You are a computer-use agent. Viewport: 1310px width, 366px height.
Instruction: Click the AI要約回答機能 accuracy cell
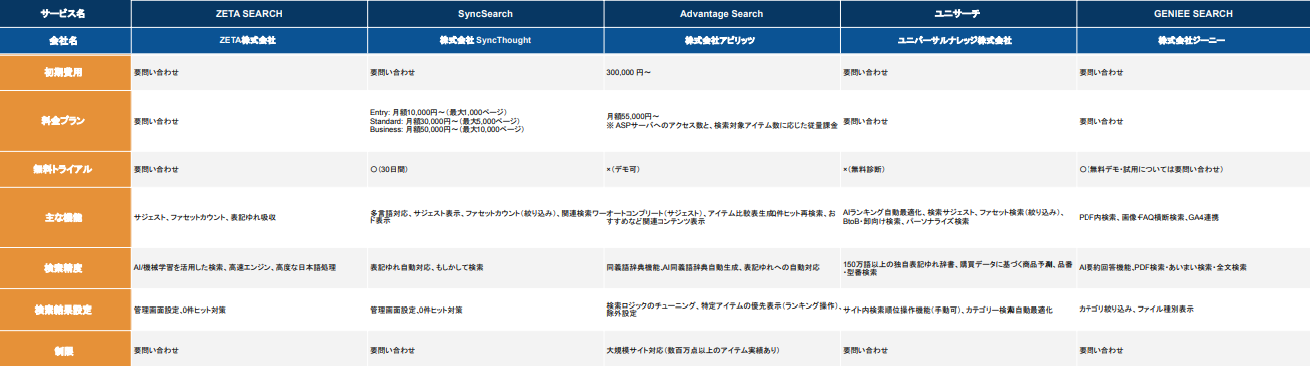tap(1193, 268)
